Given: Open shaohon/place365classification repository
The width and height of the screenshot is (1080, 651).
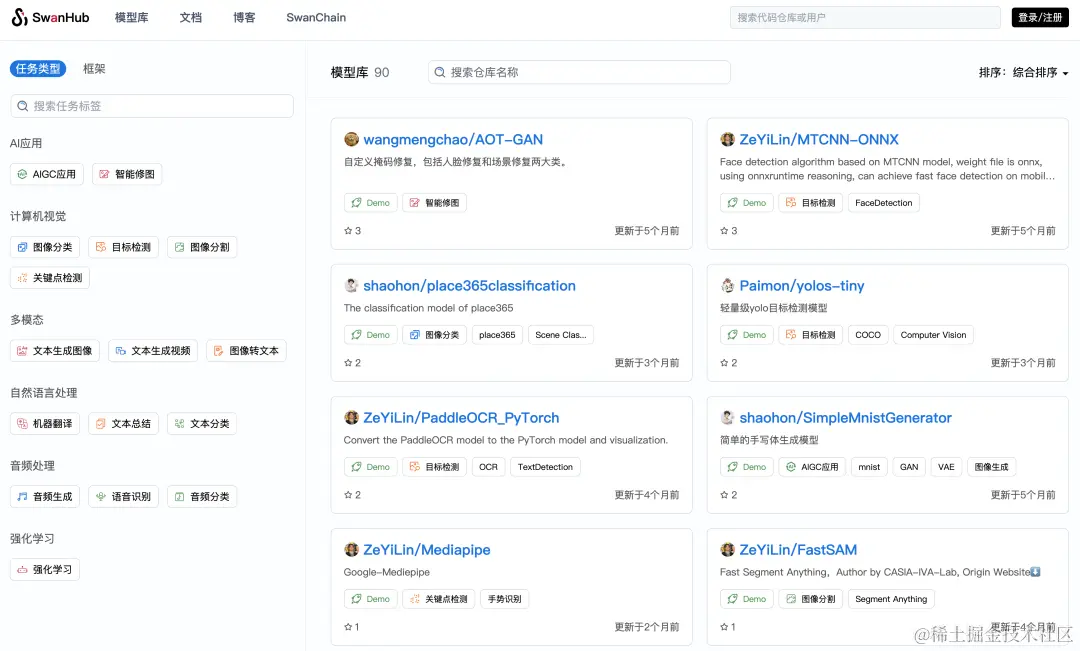Looking at the screenshot, I should 469,285.
